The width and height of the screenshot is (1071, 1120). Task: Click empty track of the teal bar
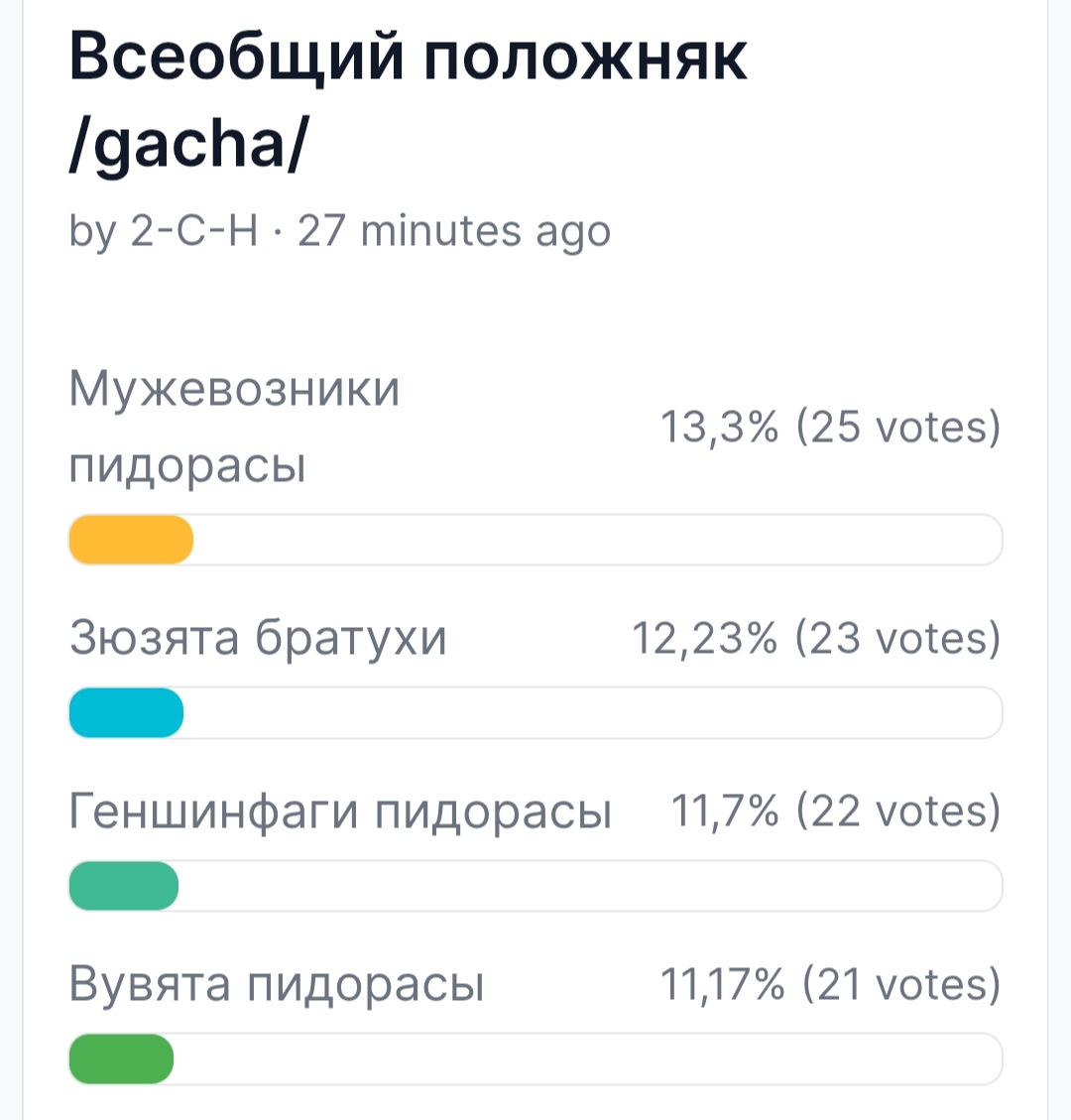click(x=590, y=886)
